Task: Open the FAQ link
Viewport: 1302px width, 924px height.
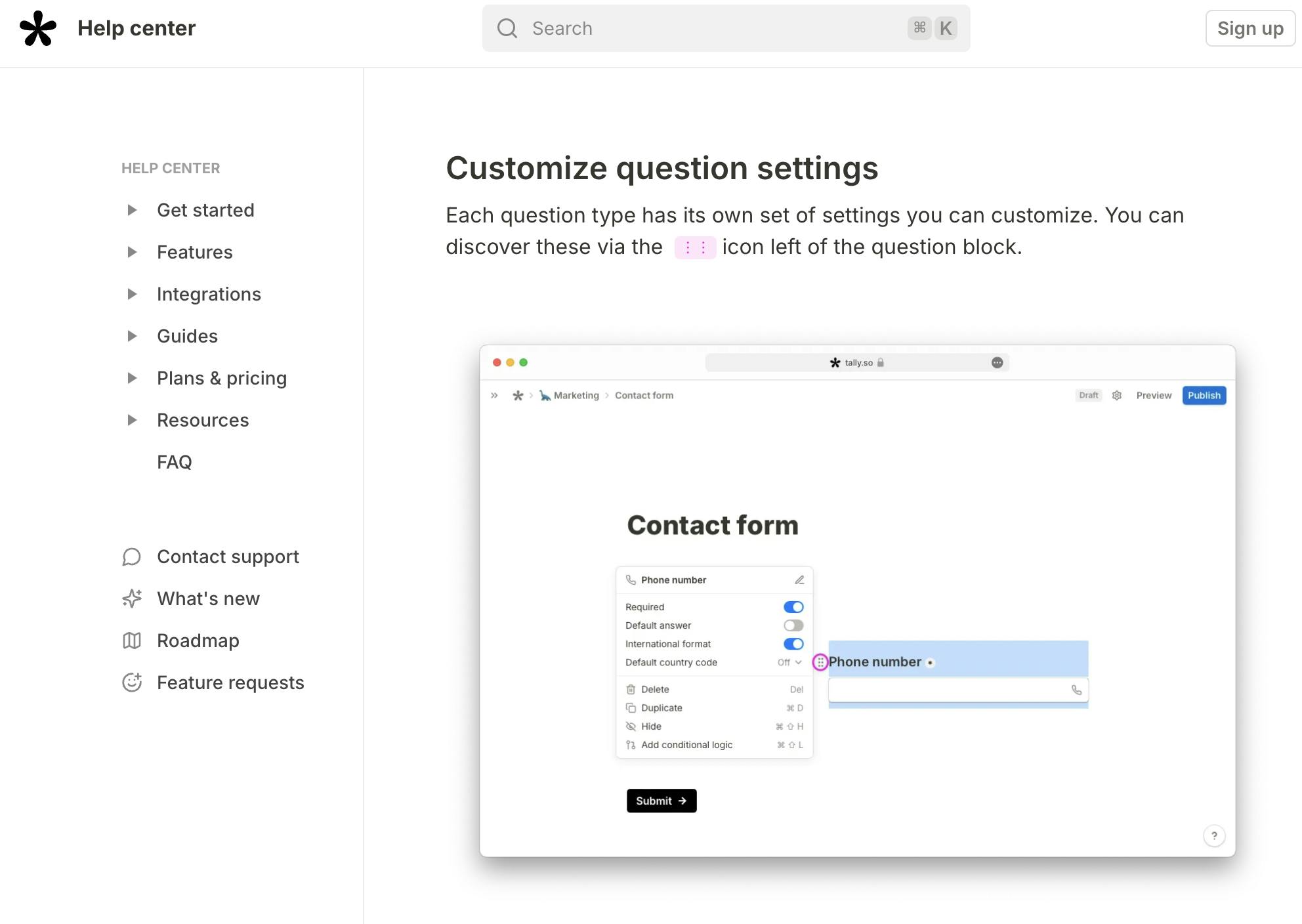Action: point(174,462)
